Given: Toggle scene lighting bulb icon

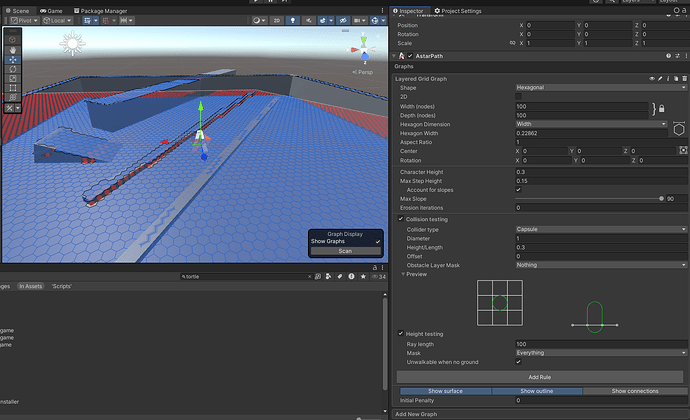Looking at the screenshot, I should coord(291,20).
